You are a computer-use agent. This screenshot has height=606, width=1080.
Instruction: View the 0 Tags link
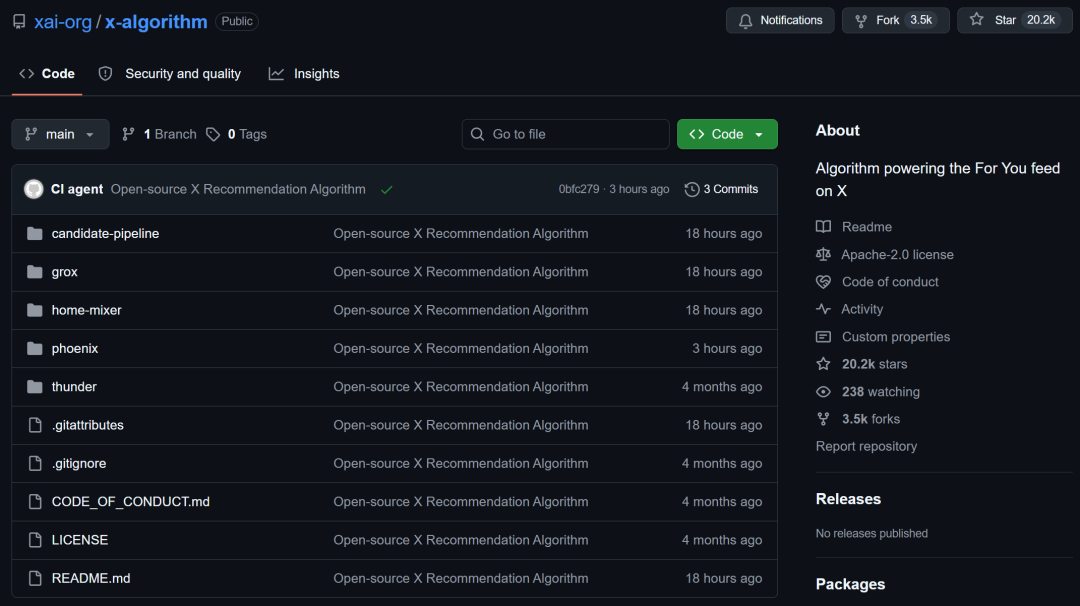(236, 134)
